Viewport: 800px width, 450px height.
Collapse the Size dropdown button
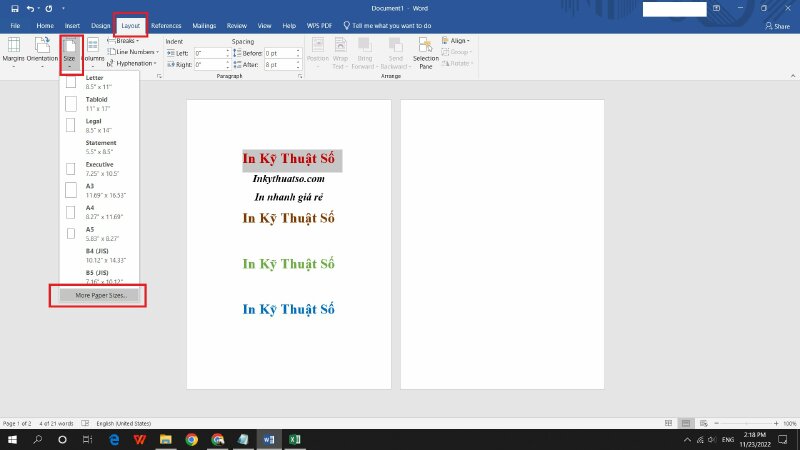[x=70, y=53]
